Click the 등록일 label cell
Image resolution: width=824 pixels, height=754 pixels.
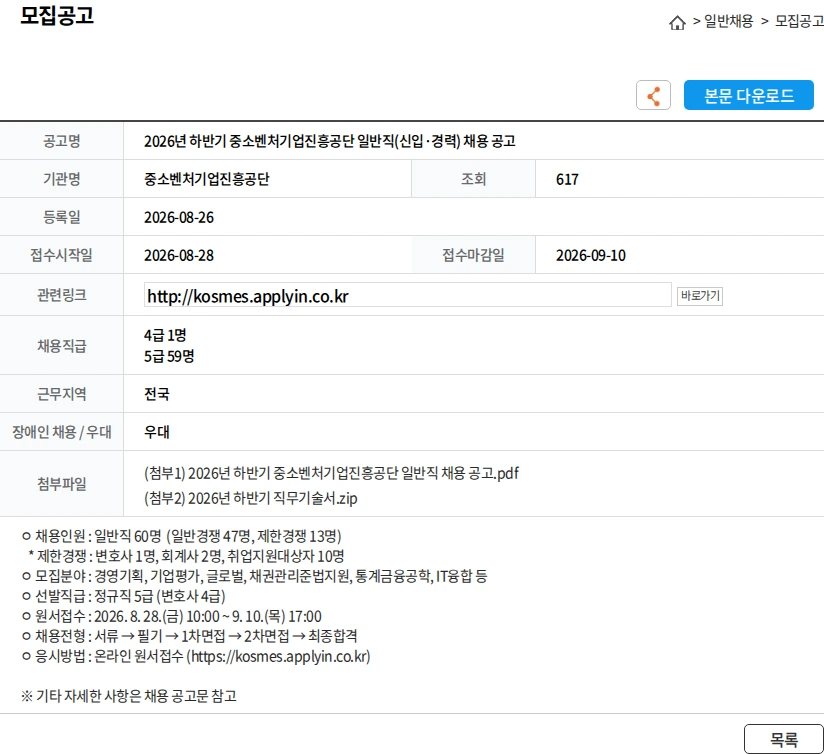pos(61,217)
